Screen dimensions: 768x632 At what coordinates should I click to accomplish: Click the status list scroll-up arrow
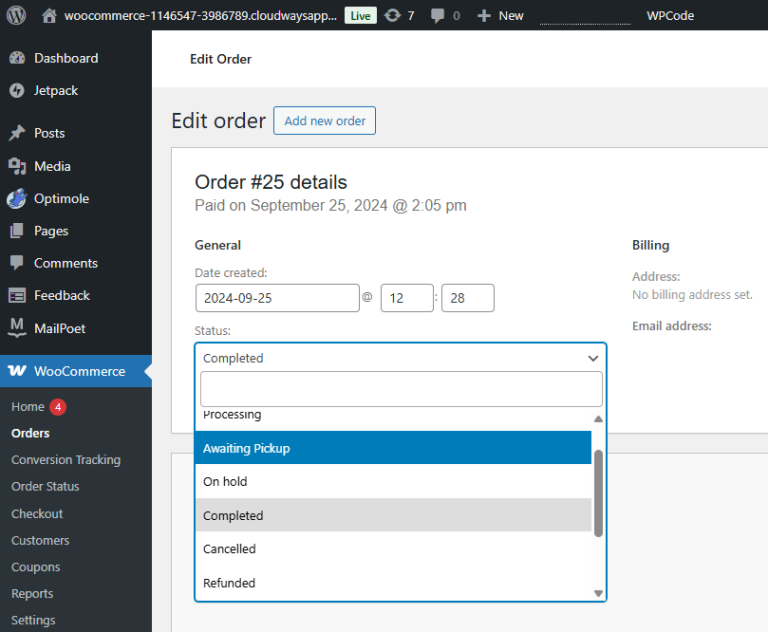pyautogui.click(x=598, y=419)
